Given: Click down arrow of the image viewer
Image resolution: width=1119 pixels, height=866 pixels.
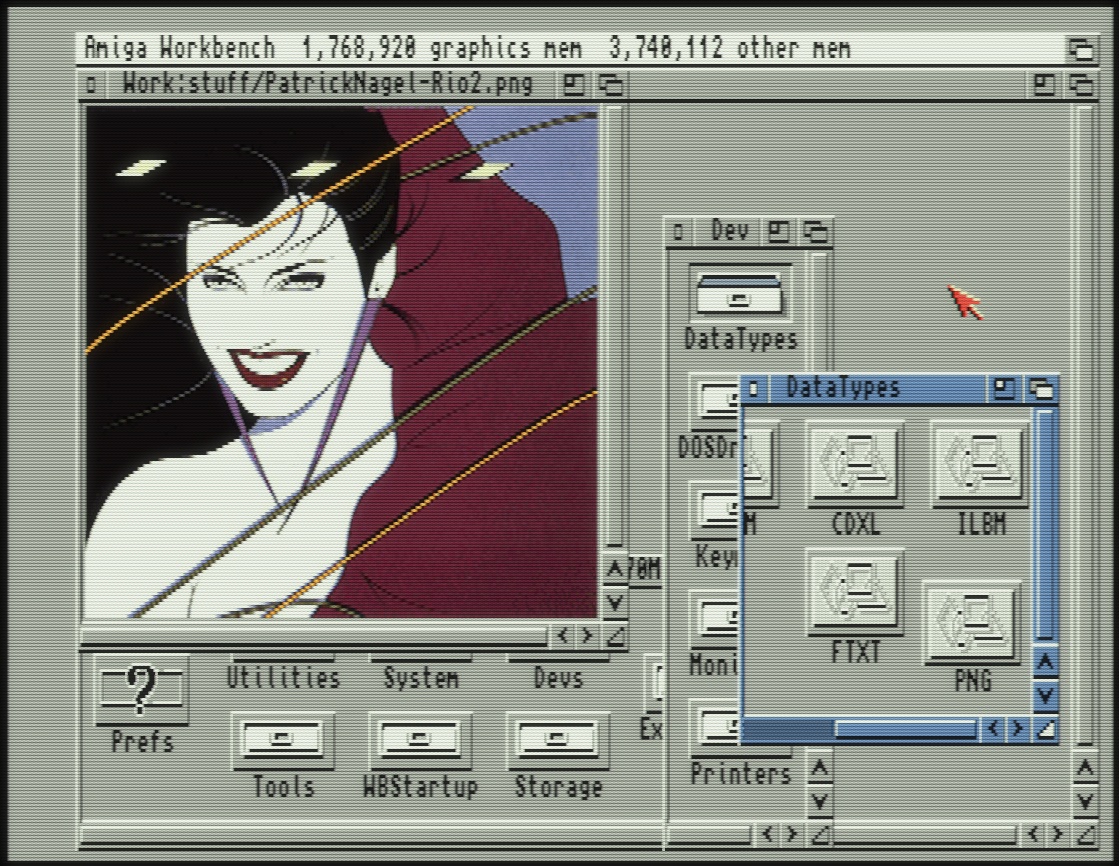Looking at the screenshot, I should coord(614,602).
